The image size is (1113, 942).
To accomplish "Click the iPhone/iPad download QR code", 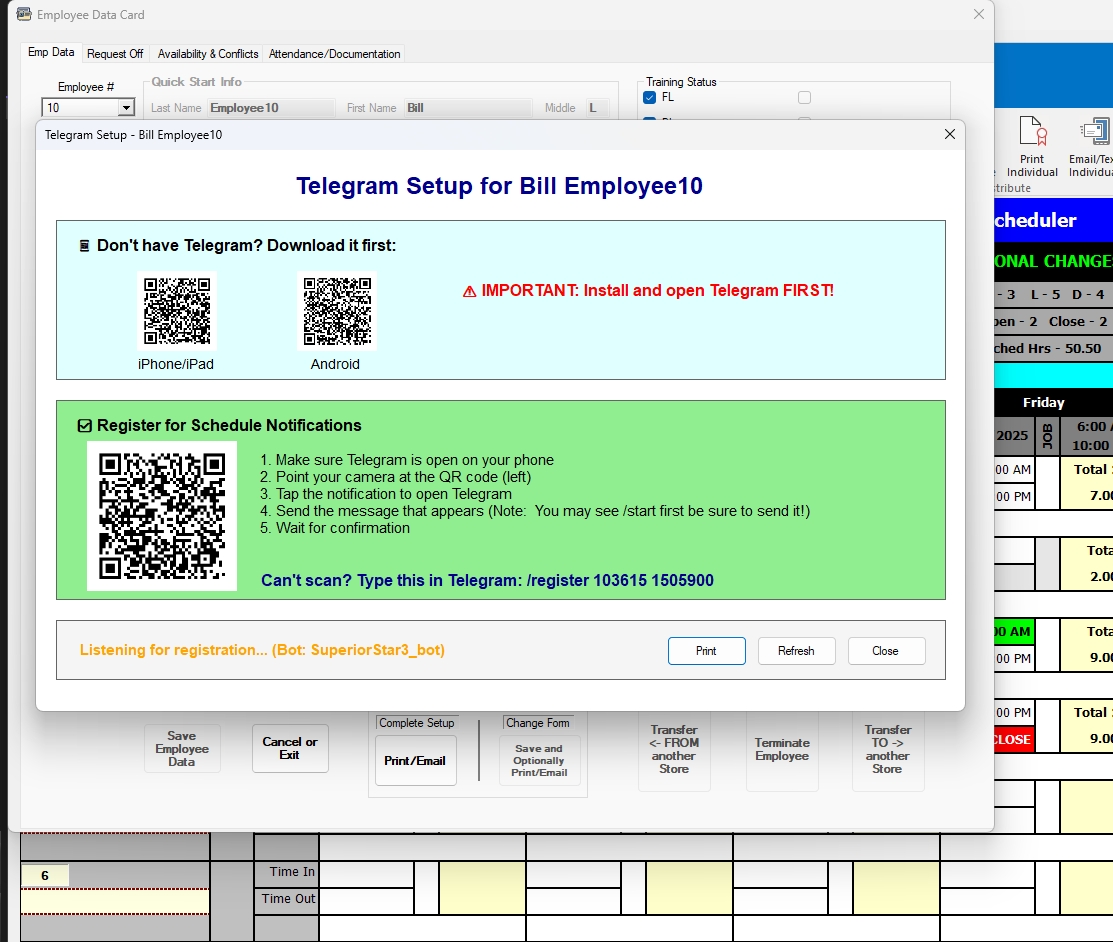I will click(177, 311).
